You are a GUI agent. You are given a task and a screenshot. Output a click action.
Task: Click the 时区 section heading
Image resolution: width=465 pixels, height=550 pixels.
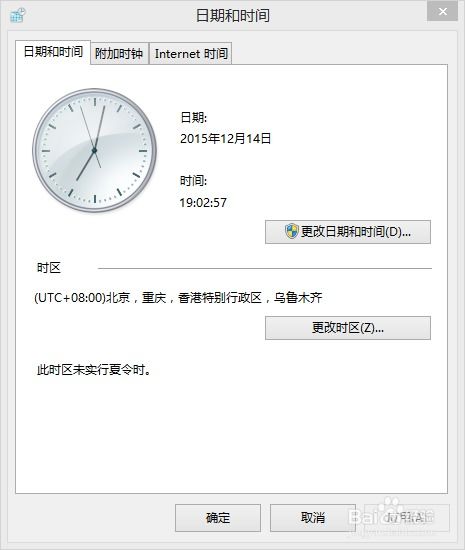pyautogui.click(x=49, y=268)
